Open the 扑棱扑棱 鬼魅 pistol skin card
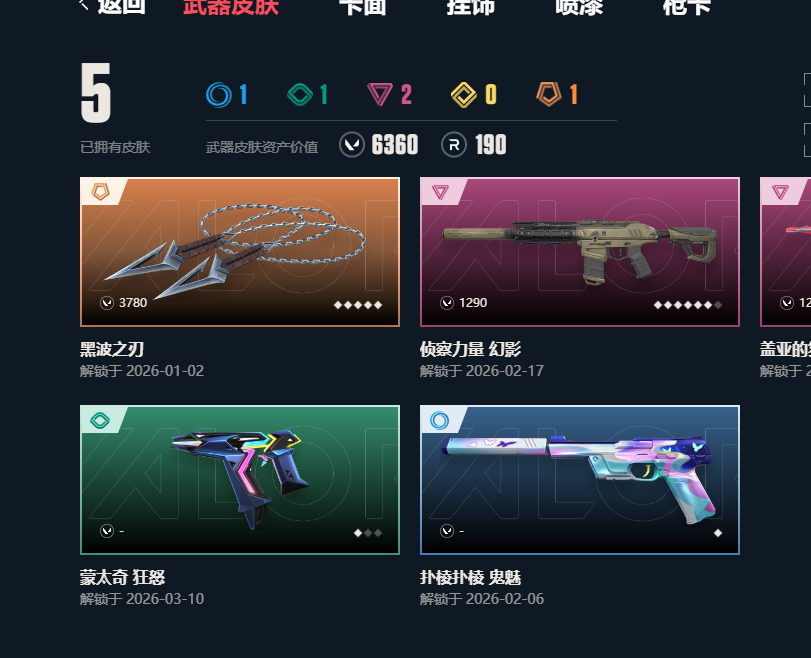The image size is (811, 658). [580, 480]
